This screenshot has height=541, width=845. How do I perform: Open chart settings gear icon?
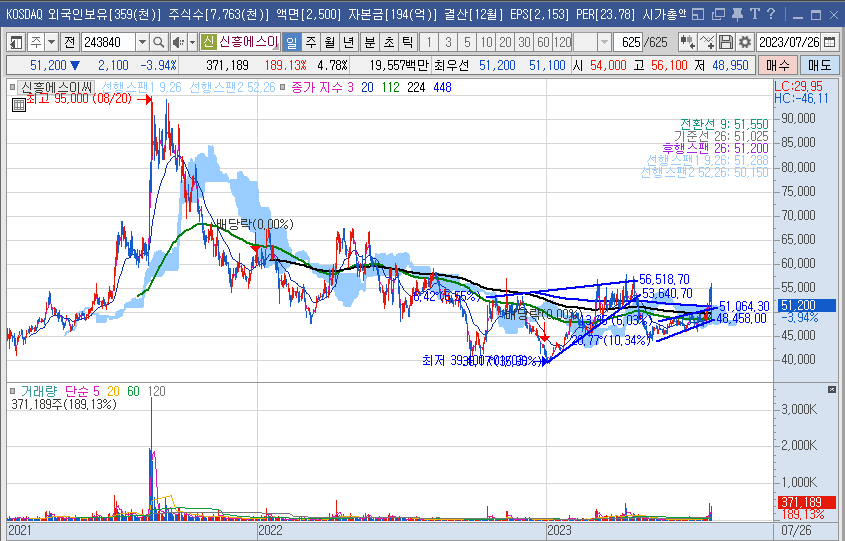tap(745, 41)
